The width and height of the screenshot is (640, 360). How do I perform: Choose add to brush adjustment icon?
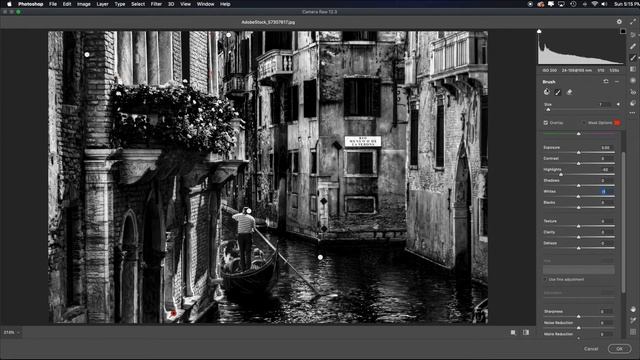(558, 92)
